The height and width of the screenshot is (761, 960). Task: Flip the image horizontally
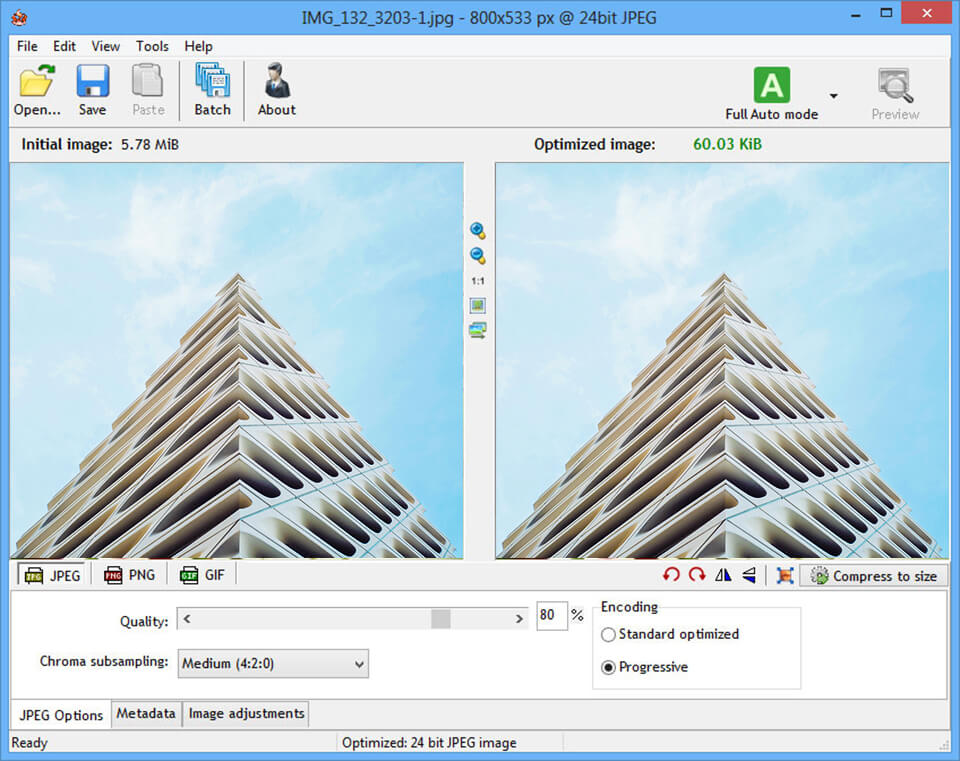pos(723,575)
